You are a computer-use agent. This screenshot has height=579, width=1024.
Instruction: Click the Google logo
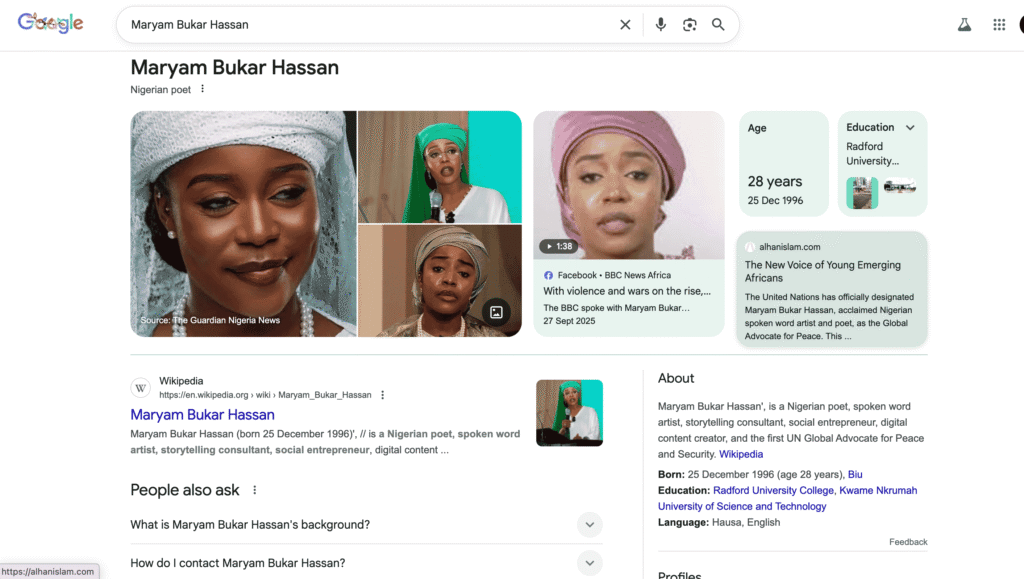click(50, 24)
